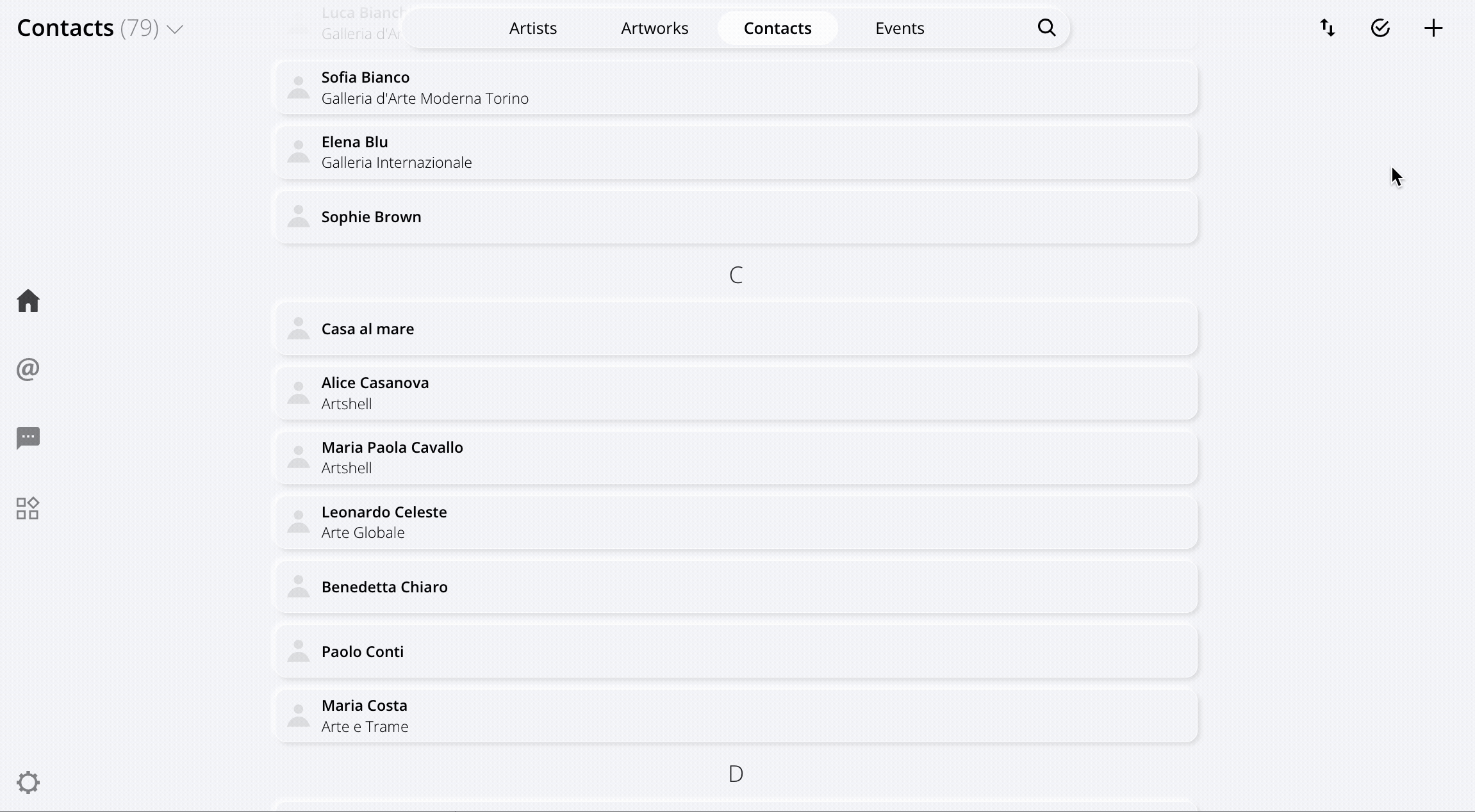Open the Home icon in sidebar
This screenshot has height=812, width=1475.
pyautogui.click(x=28, y=300)
